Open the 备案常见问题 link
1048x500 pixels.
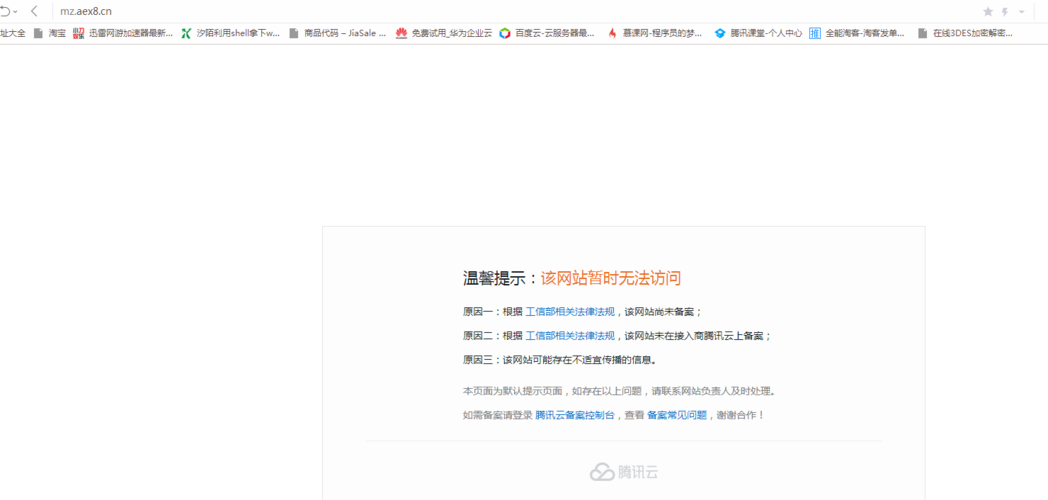tap(676, 415)
